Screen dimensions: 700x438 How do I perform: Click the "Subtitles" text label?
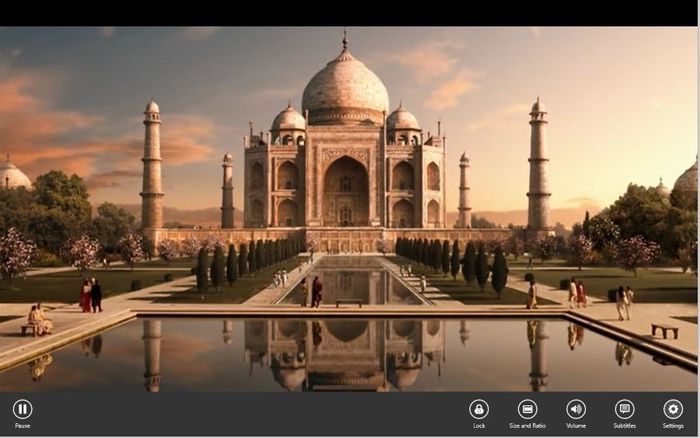pyautogui.click(x=624, y=426)
